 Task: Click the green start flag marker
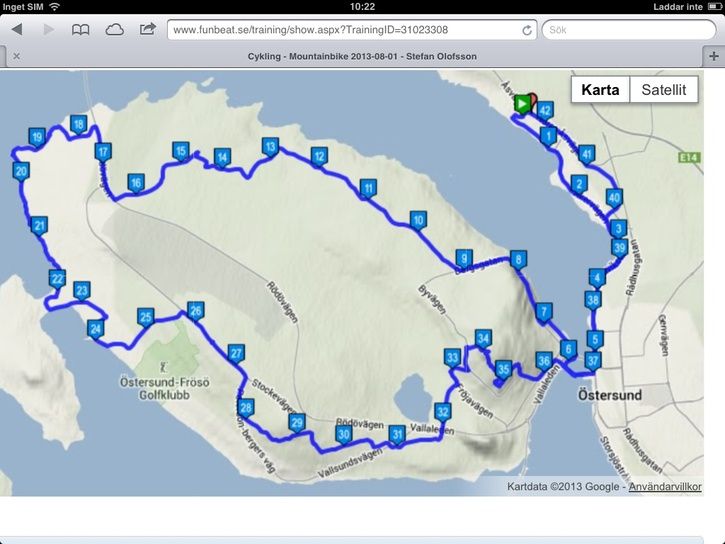[522, 104]
